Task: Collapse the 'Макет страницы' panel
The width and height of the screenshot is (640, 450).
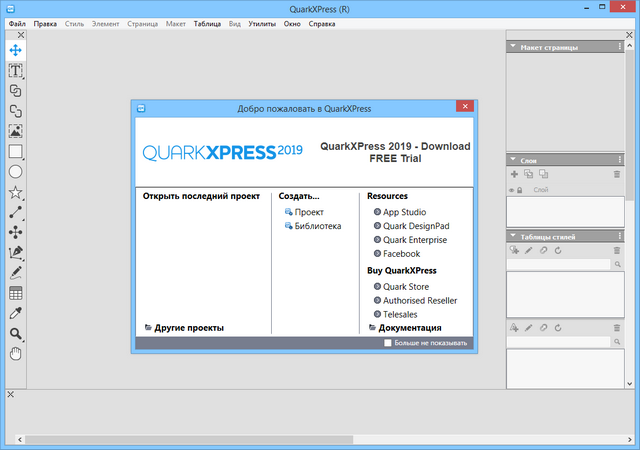Action: click(x=513, y=47)
